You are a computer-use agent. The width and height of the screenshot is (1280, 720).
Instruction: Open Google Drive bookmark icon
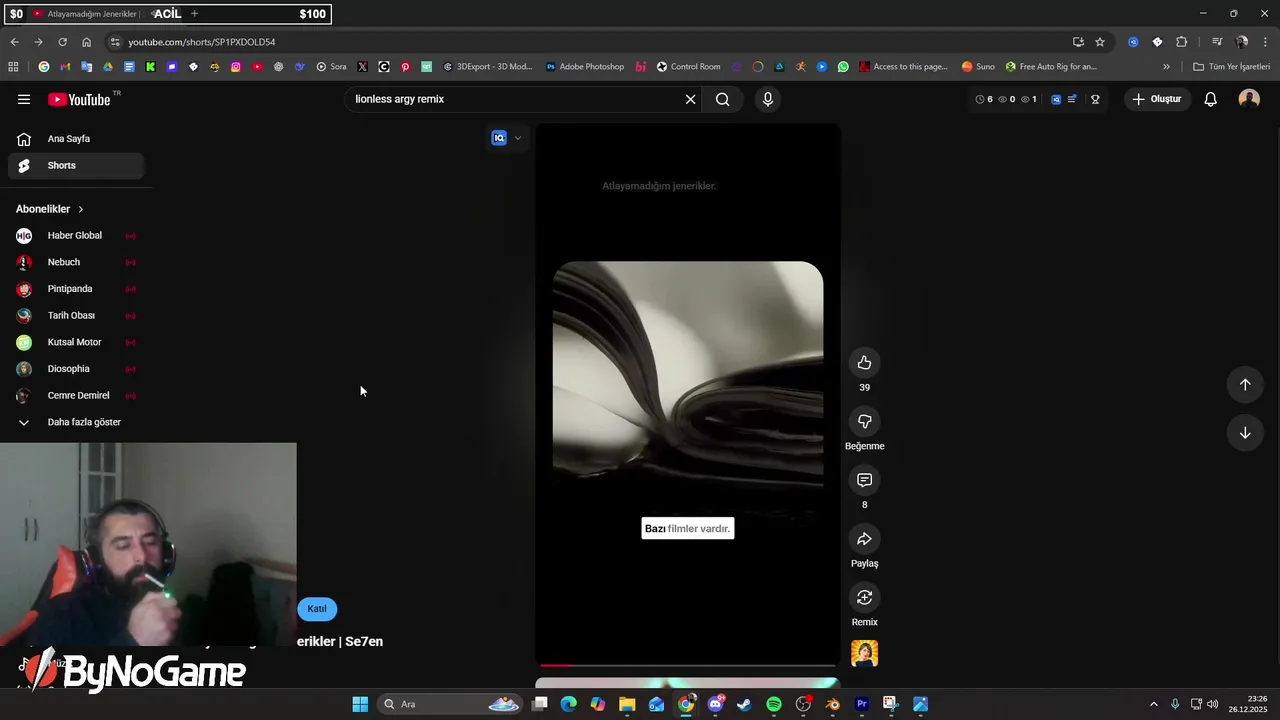click(x=108, y=67)
